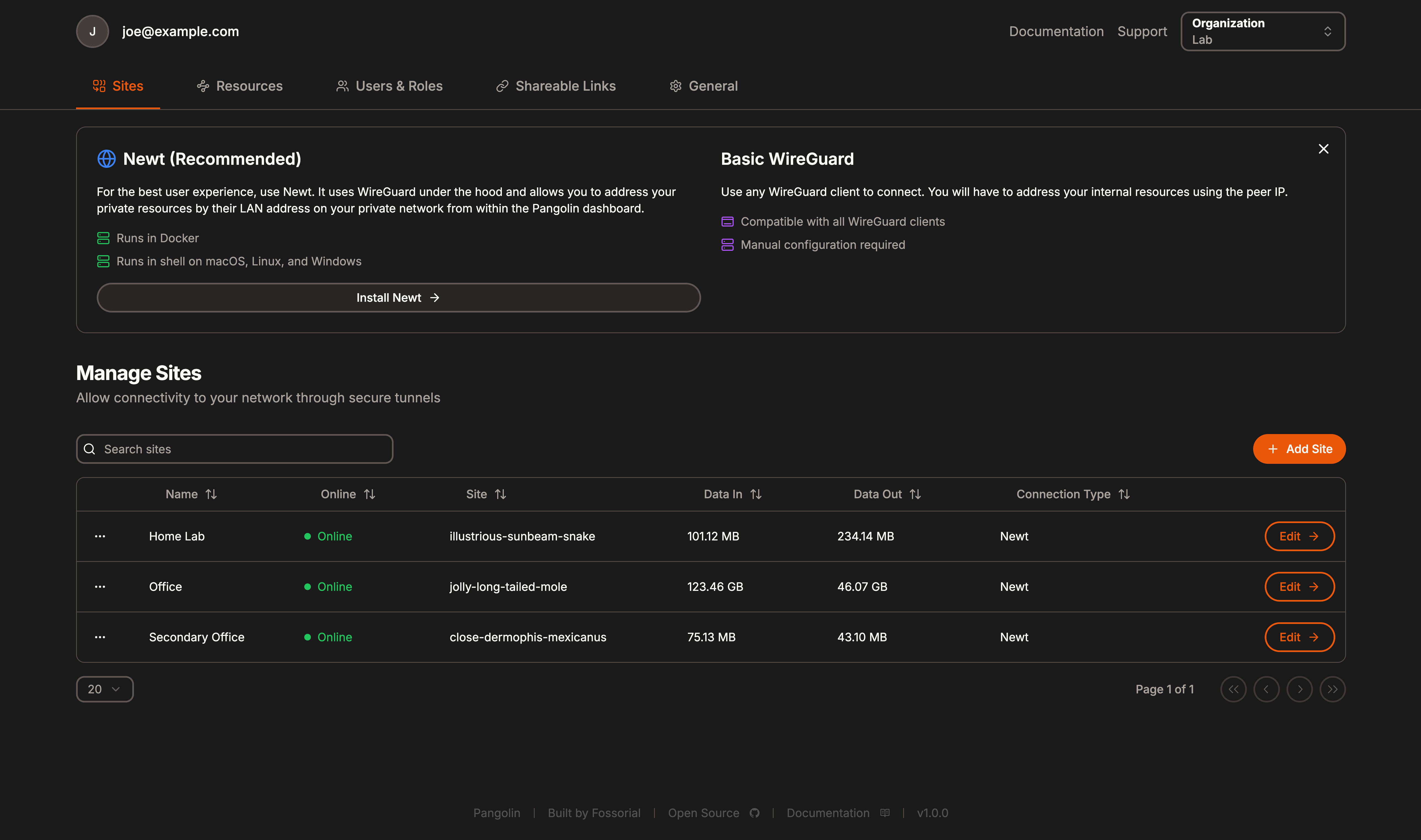The image size is (1421, 840).
Task: Open the Organization Lab selector
Action: pyautogui.click(x=1263, y=31)
